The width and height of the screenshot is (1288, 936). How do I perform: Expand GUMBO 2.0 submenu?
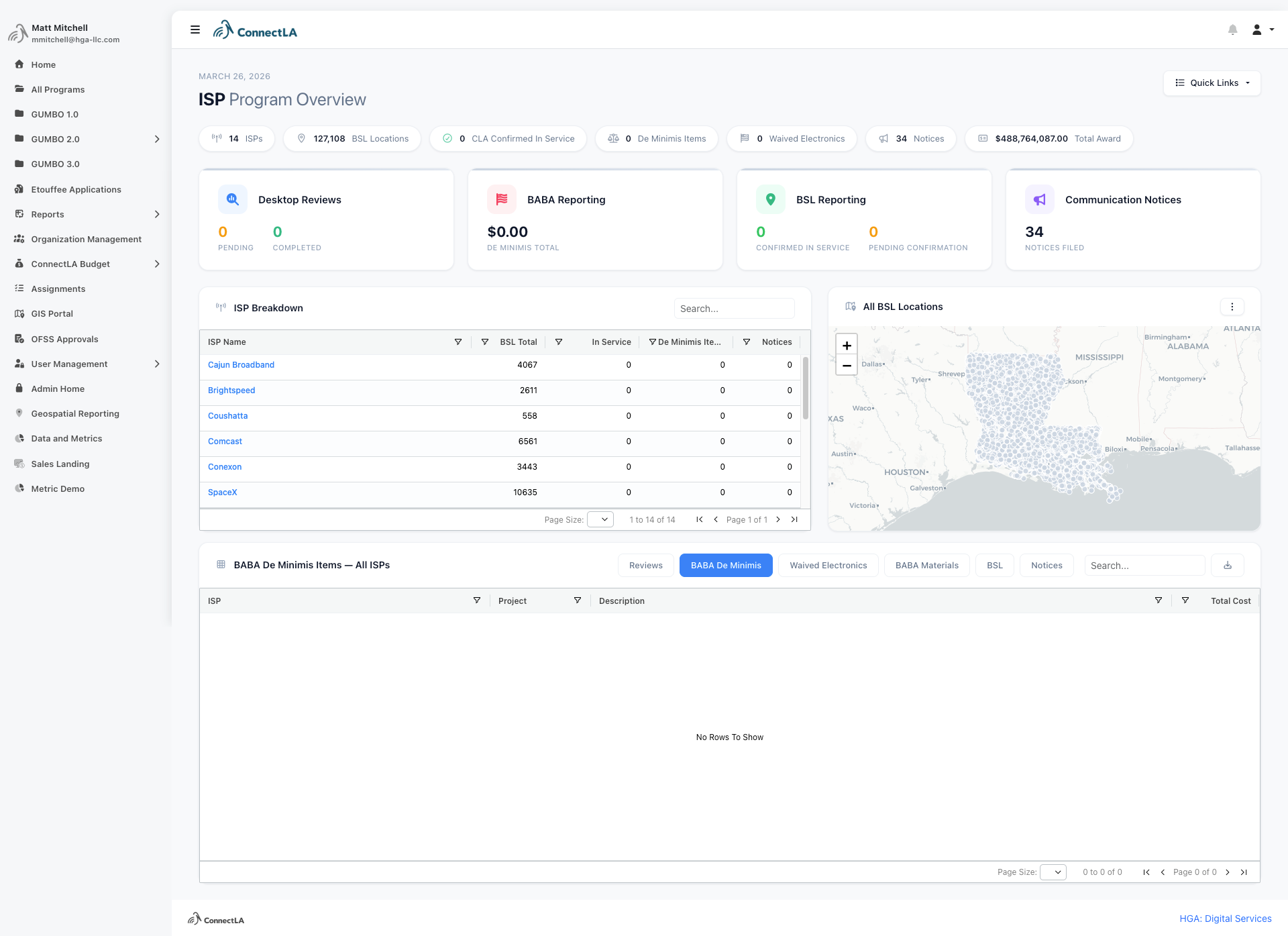(x=157, y=140)
